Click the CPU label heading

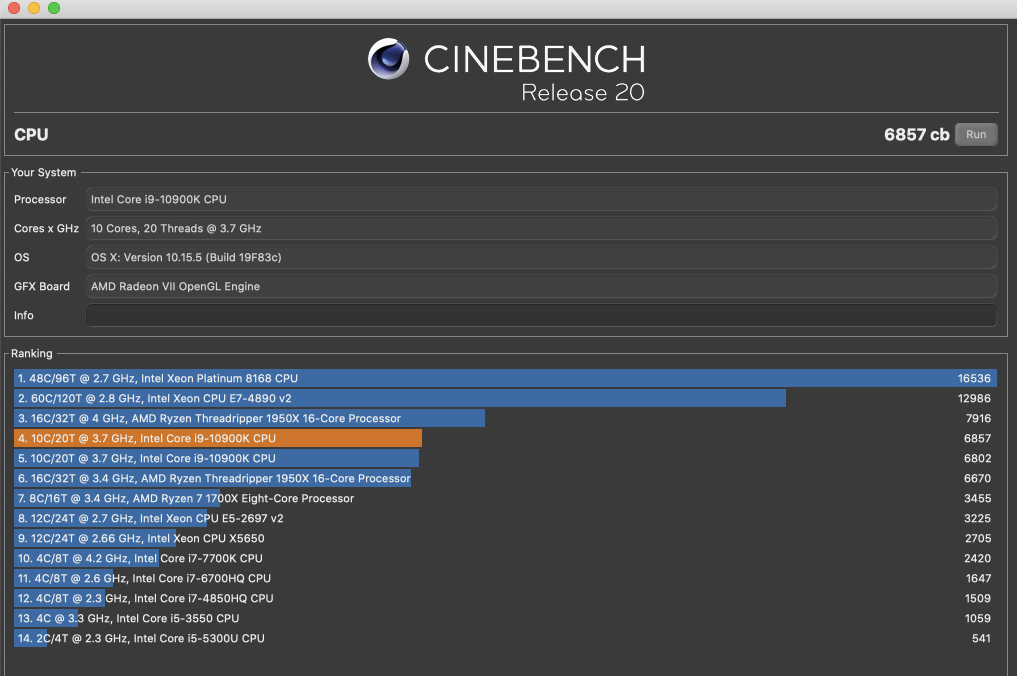[31, 134]
